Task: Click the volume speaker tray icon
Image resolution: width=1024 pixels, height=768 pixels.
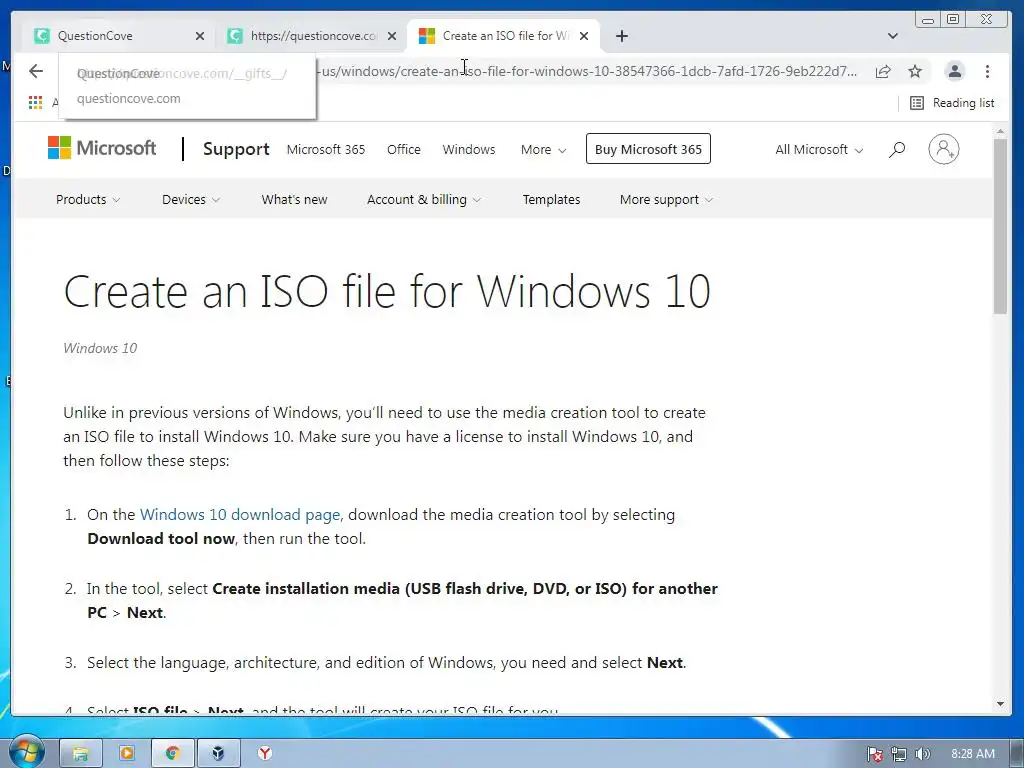Action: click(x=922, y=754)
